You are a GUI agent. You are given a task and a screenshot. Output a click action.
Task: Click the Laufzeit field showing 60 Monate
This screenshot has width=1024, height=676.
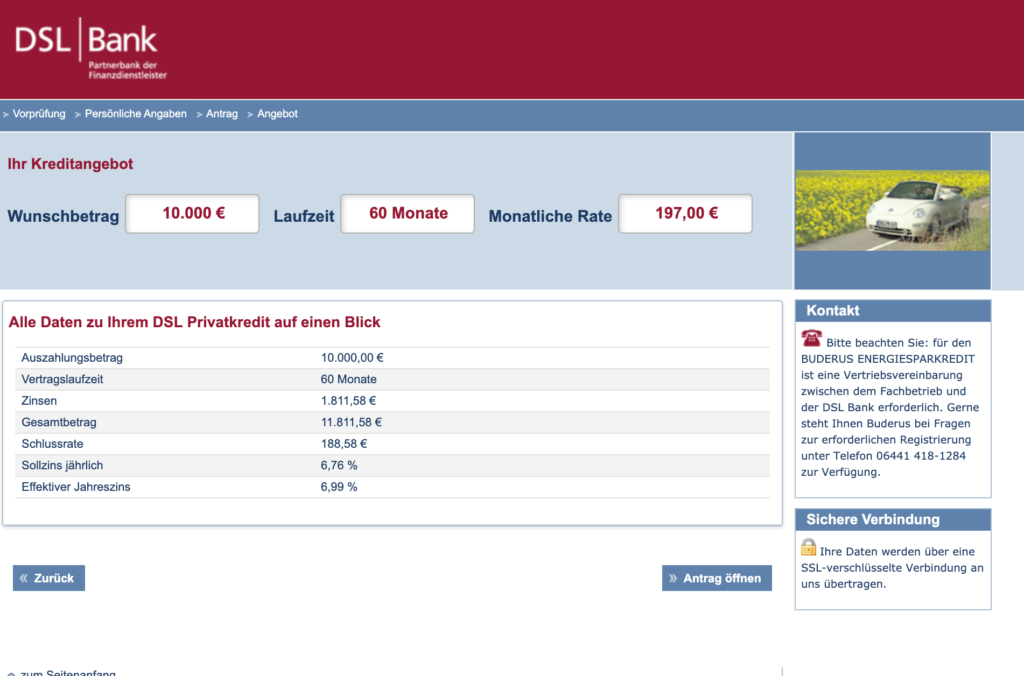pos(408,214)
